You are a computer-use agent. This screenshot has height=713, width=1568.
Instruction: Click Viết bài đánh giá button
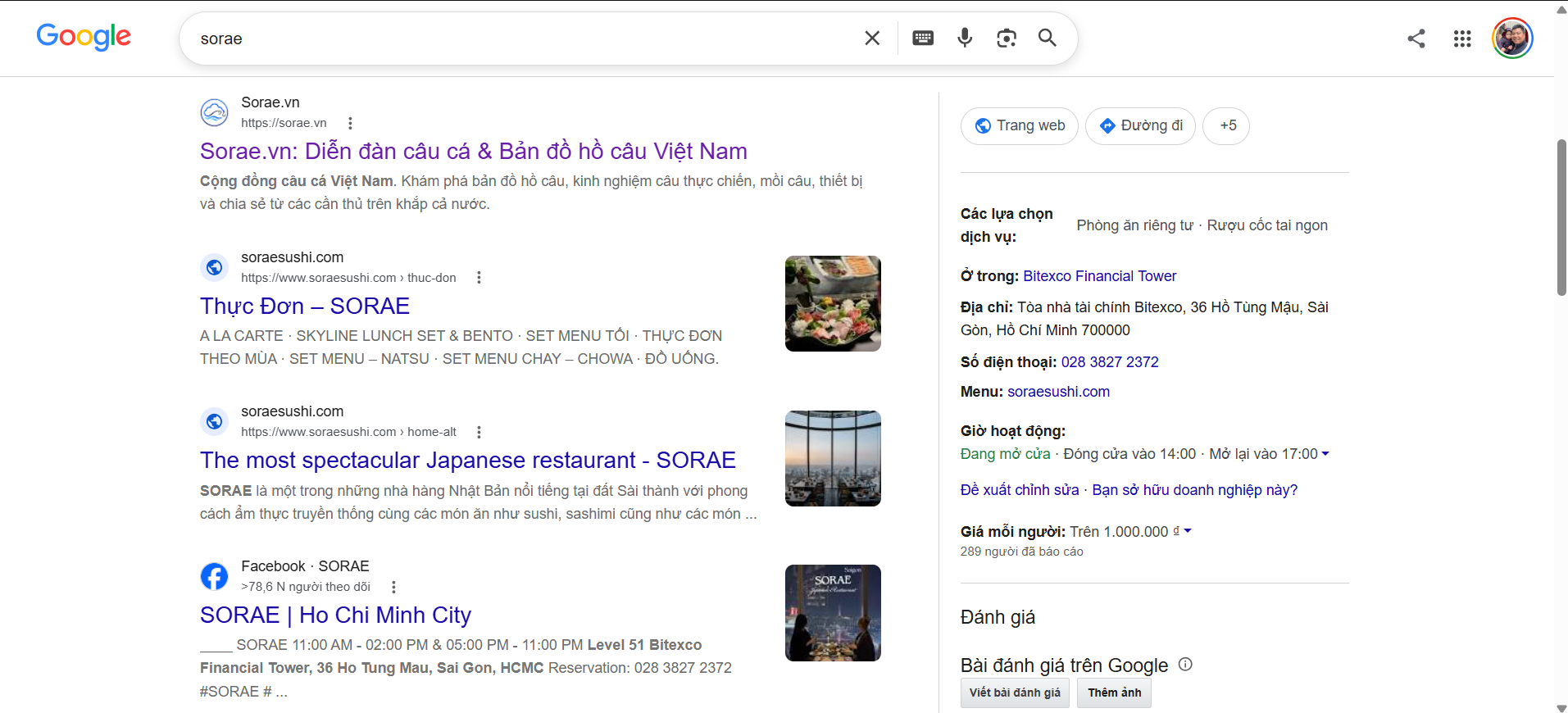tap(1015, 693)
